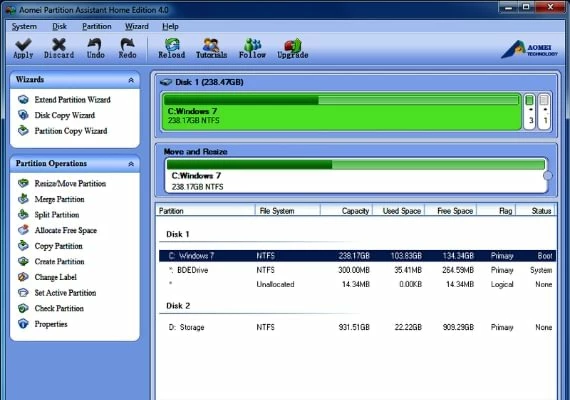The width and height of the screenshot is (570, 400).
Task: Sort by the Partition column header
Action: click(x=205, y=211)
